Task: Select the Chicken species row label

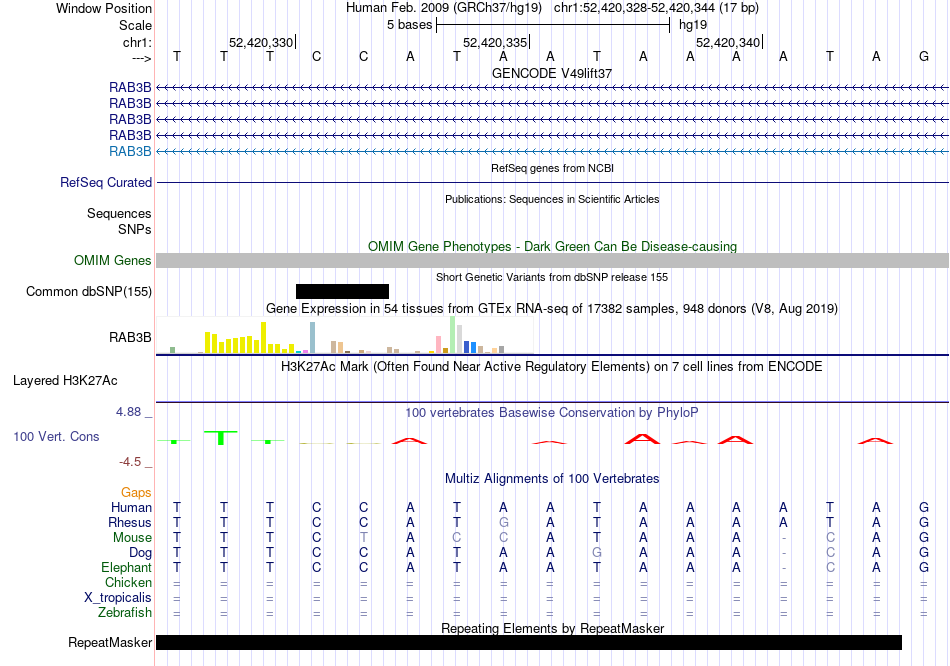Action: [128, 582]
